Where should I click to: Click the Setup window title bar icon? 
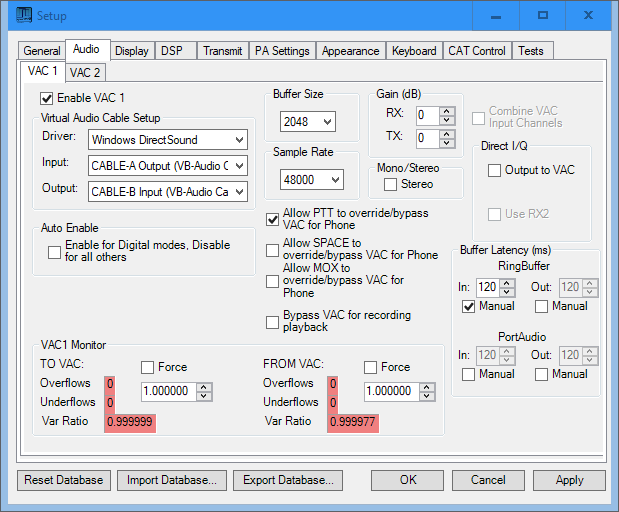[x=22, y=16]
